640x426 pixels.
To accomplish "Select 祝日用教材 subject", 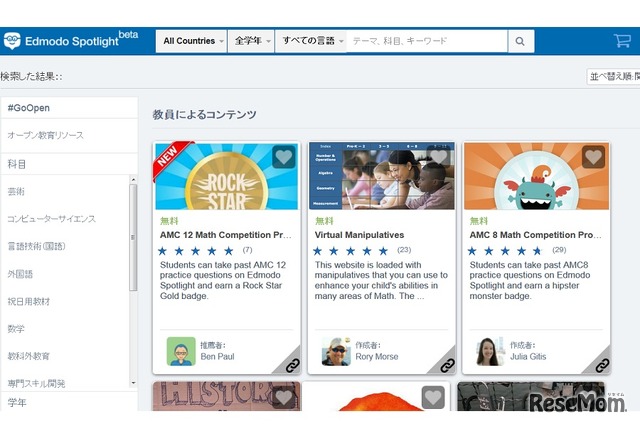I will pos(29,302).
